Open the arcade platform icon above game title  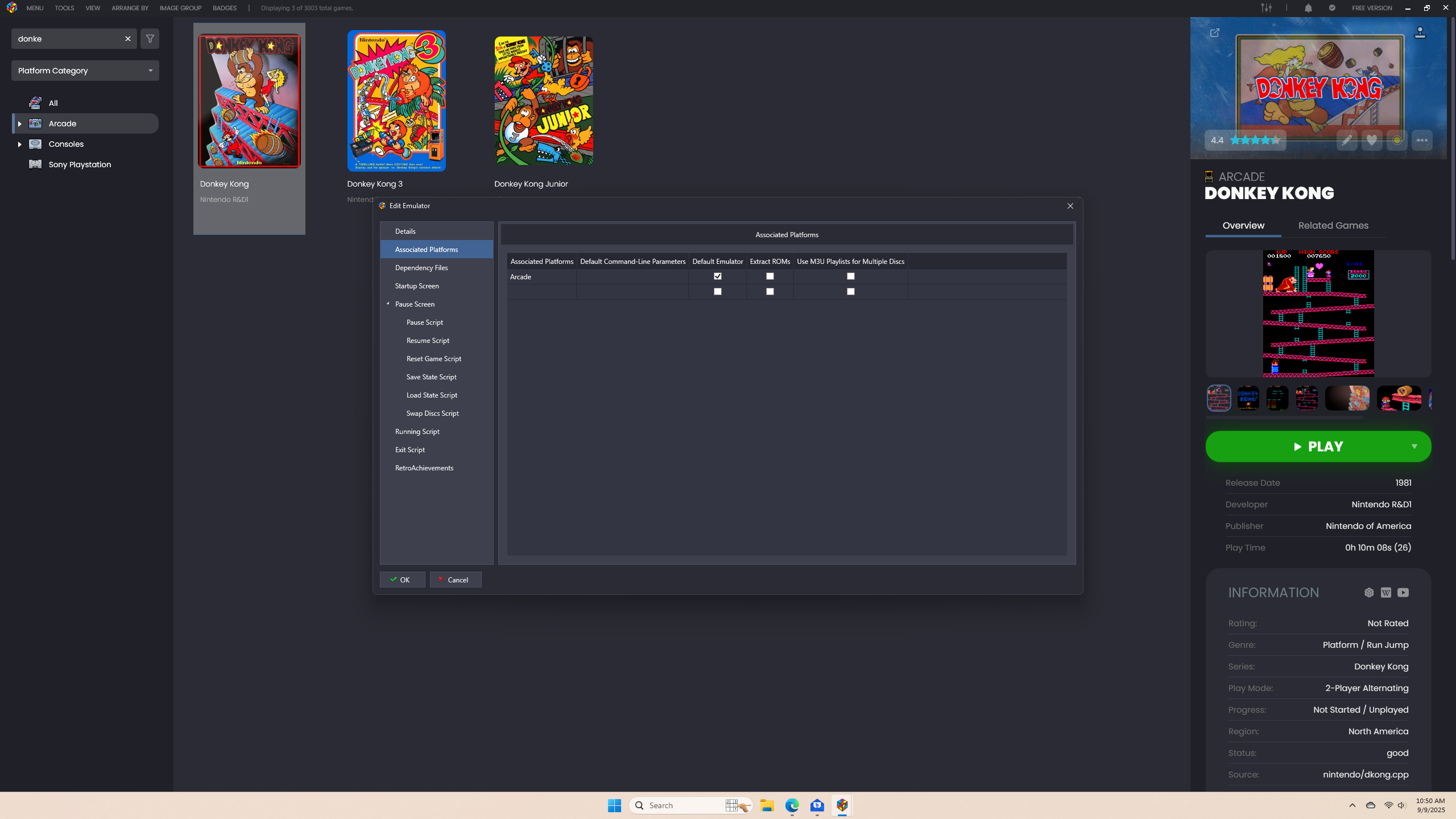(1209, 177)
